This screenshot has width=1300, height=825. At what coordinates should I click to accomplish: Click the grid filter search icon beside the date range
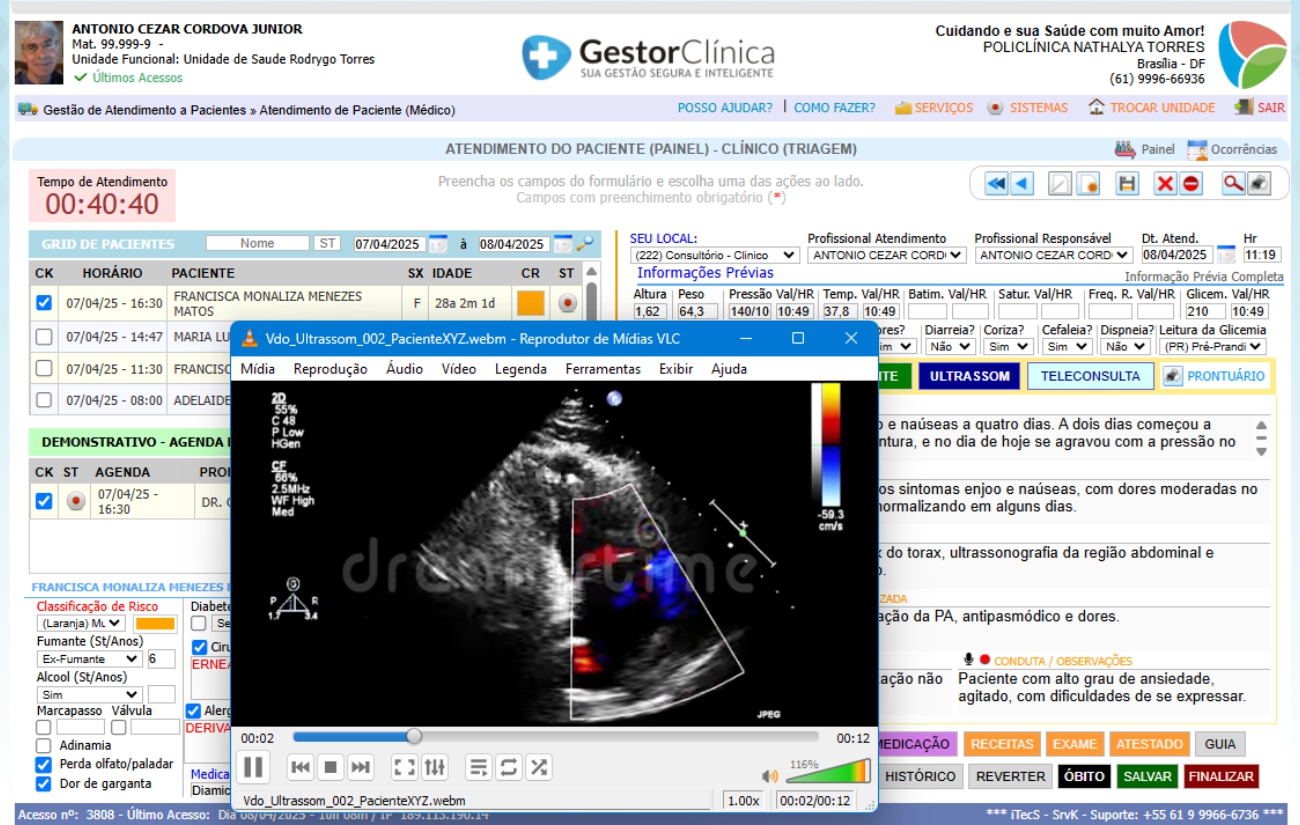(585, 243)
